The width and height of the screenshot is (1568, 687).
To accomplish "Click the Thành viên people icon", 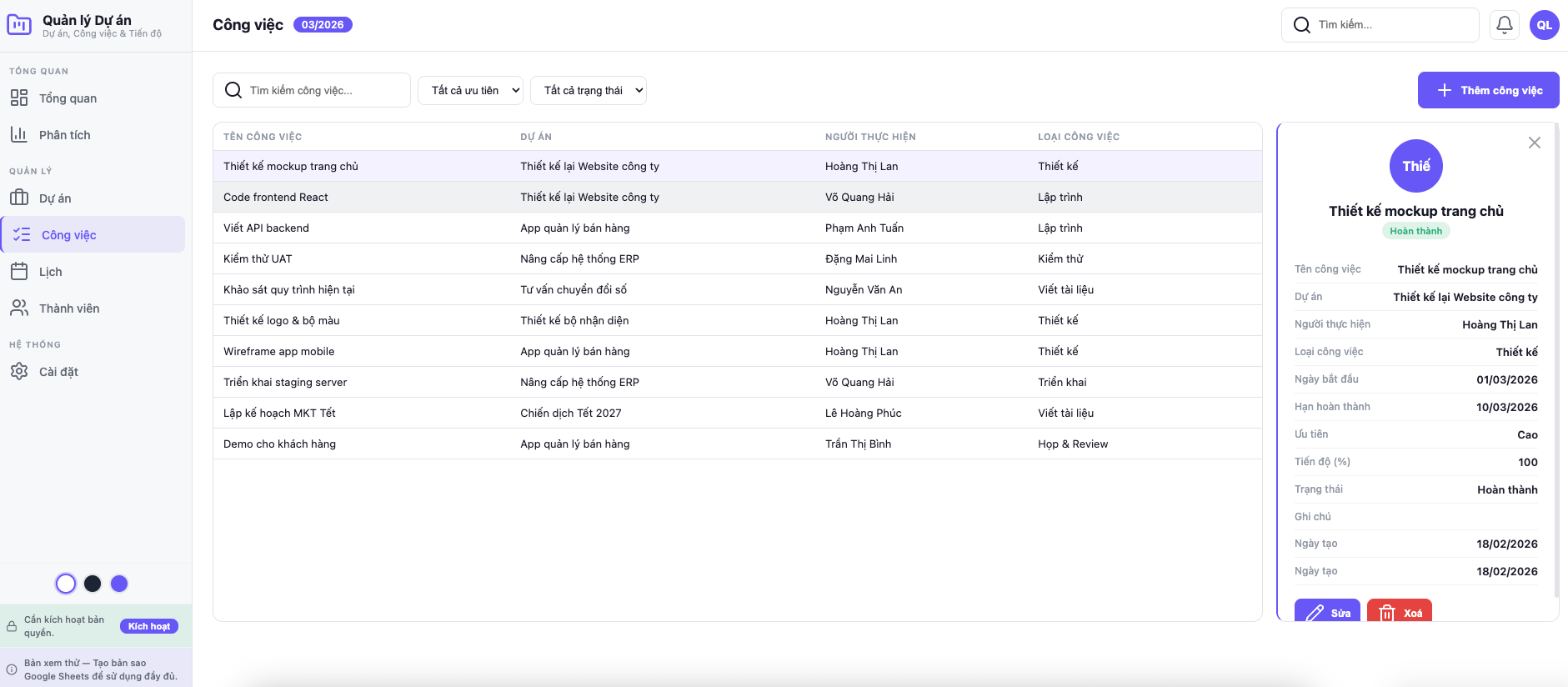I will 19,308.
